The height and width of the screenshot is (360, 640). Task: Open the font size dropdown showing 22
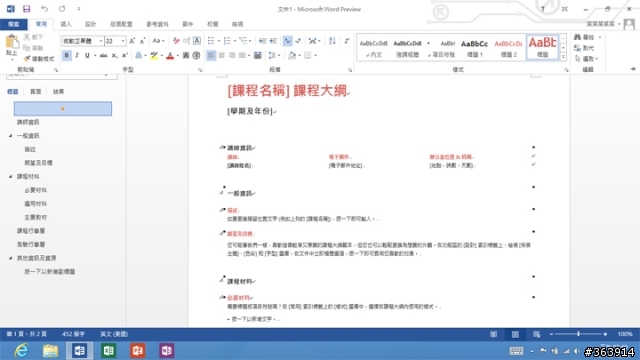pyautogui.click(x=123, y=41)
